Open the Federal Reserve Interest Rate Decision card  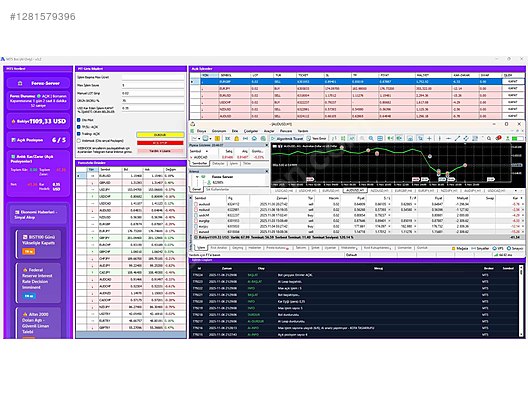click(x=39, y=283)
